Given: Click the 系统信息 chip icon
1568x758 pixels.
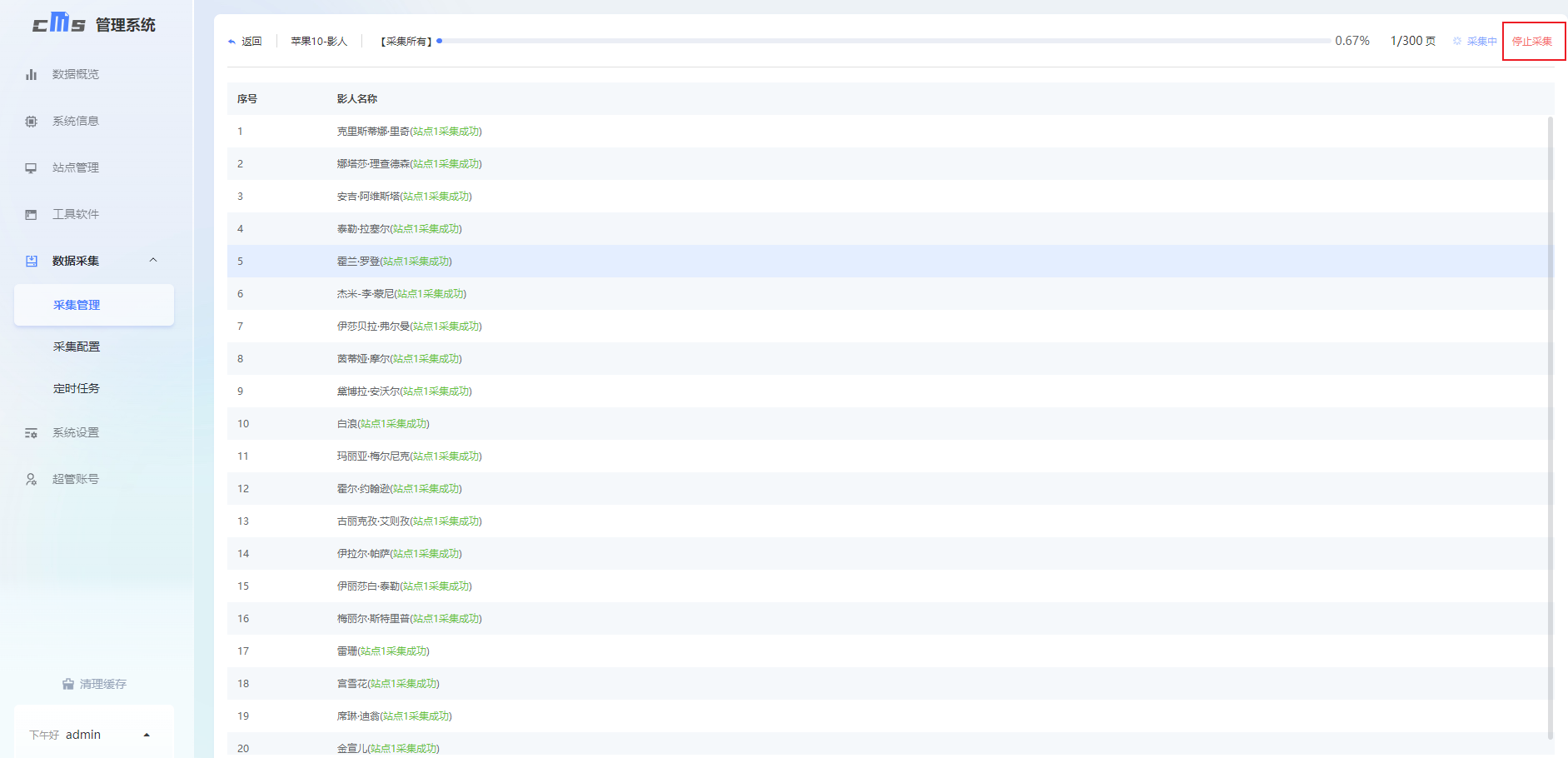Looking at the screenshot, I should (31, 121).
